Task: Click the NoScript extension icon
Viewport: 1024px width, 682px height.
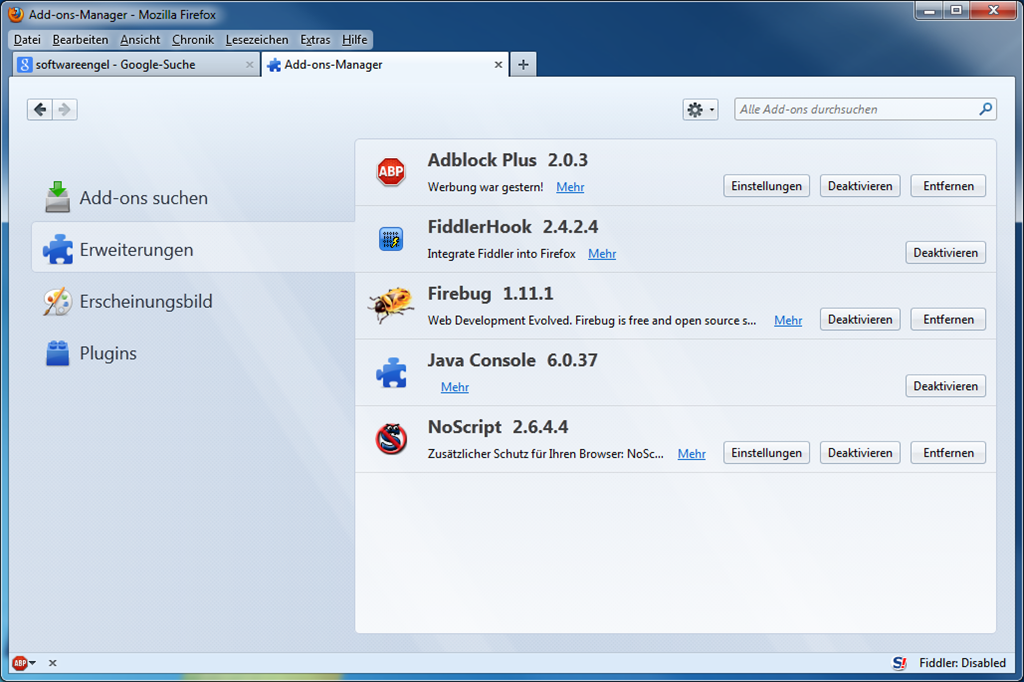Action: 391,438
